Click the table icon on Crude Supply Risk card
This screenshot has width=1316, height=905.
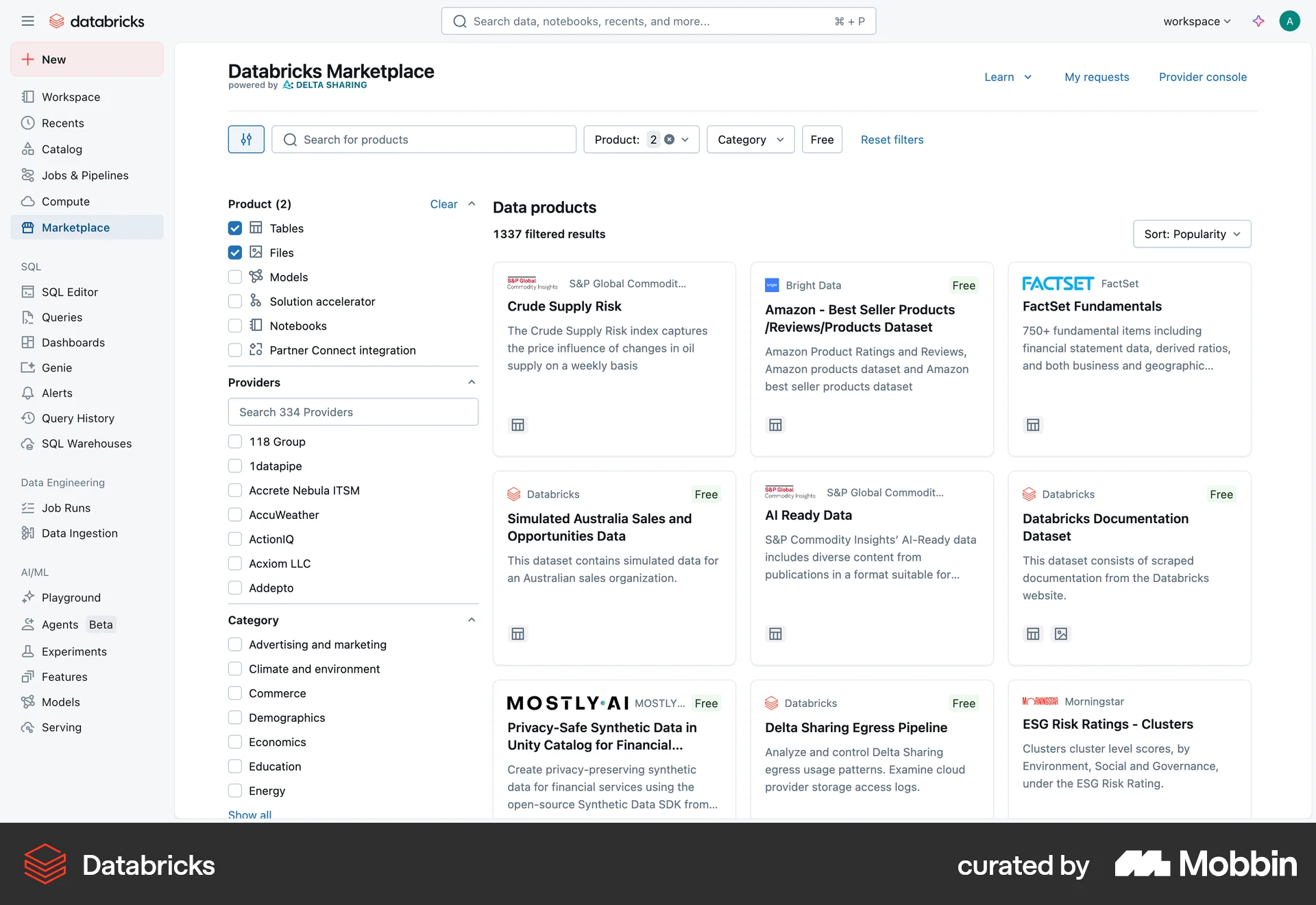[517, 424]
